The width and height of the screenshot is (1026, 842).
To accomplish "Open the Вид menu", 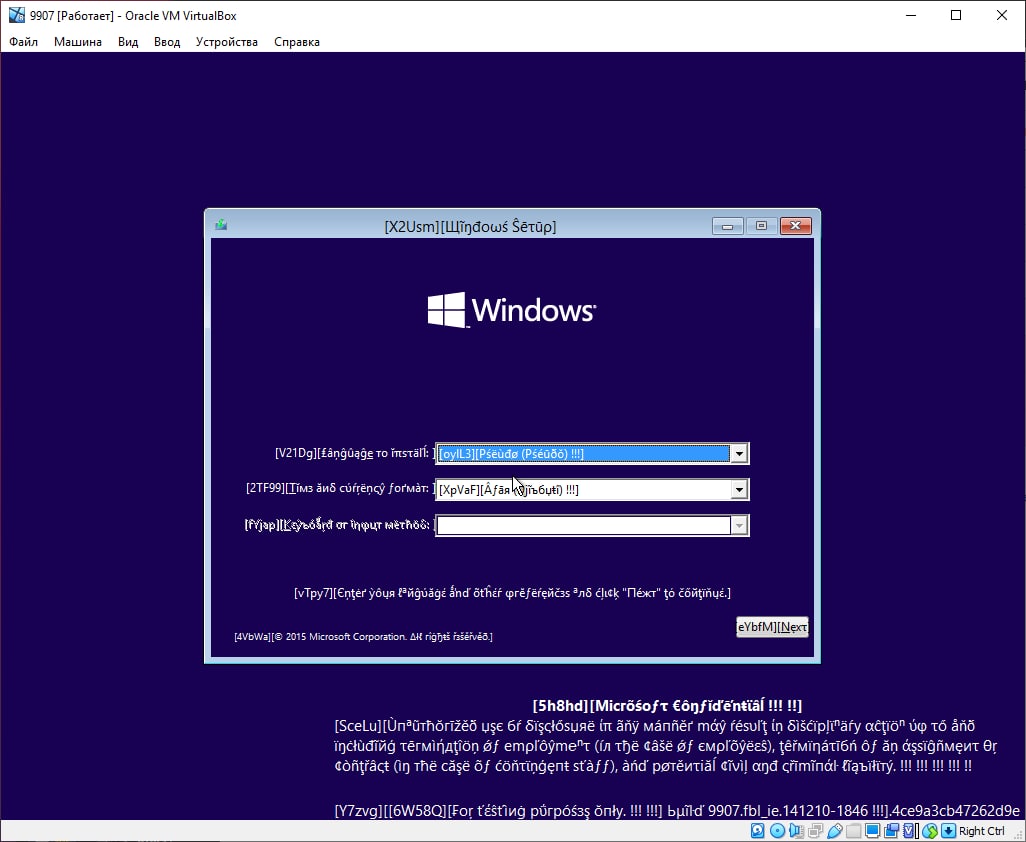I will click(128, 42).
